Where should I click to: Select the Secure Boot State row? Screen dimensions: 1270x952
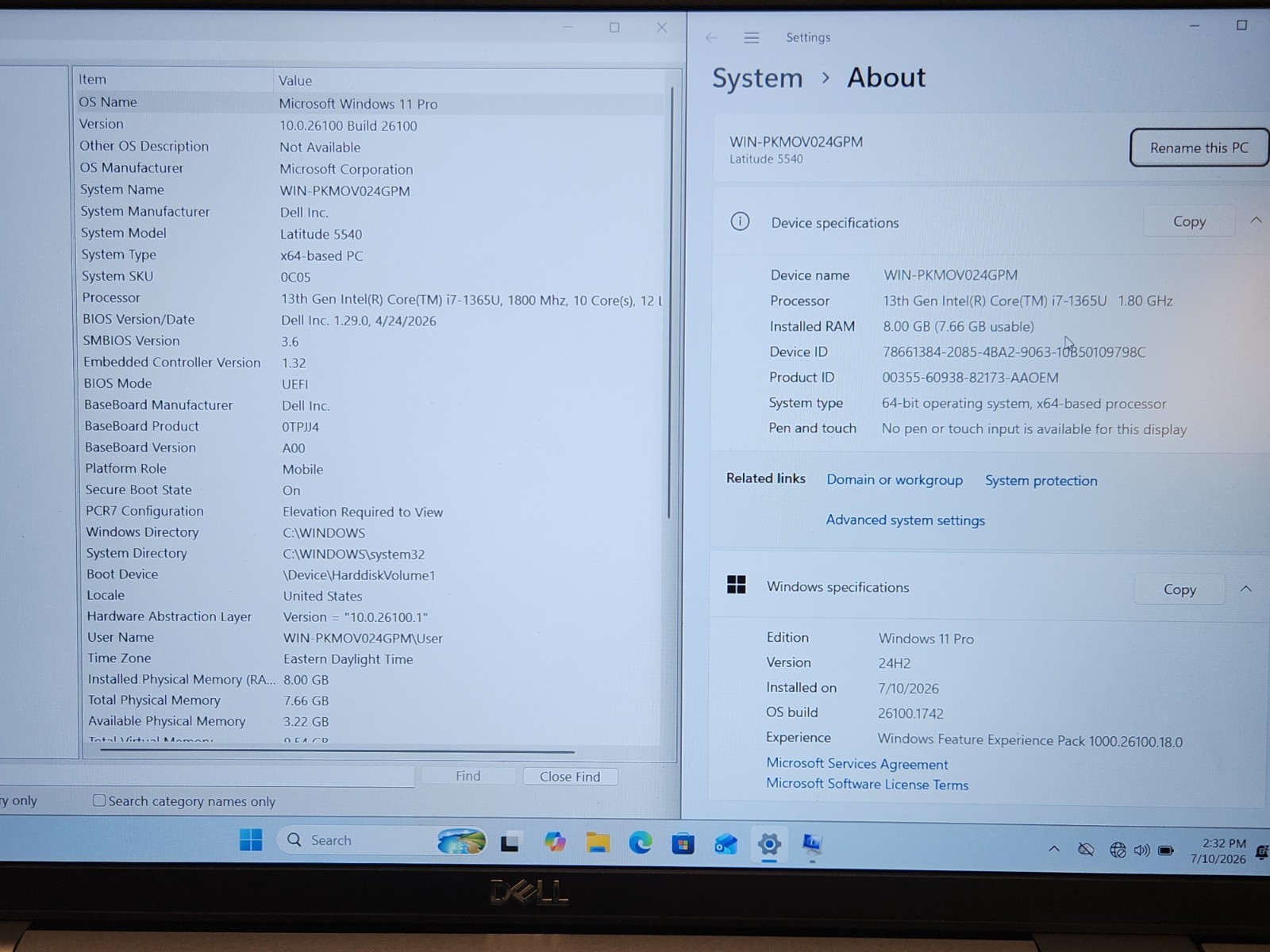(x=372, y=490)
